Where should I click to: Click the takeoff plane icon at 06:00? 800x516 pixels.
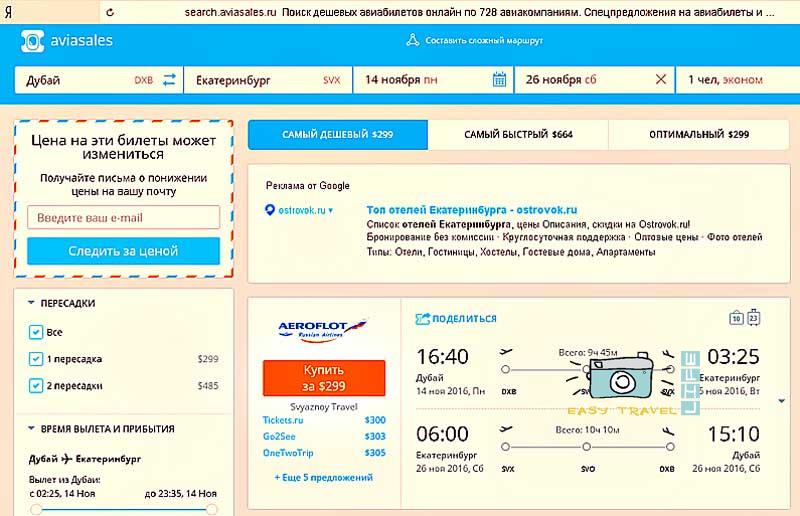(x=505, y=429)
